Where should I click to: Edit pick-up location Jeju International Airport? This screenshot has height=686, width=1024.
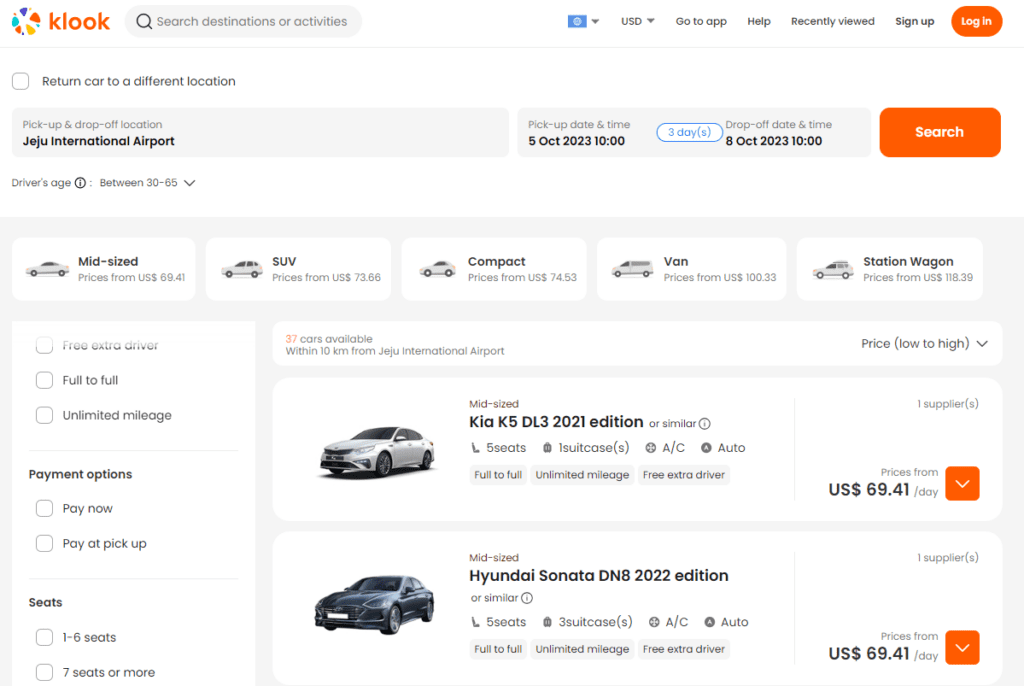pyautogui.click(x=260, y=133)
